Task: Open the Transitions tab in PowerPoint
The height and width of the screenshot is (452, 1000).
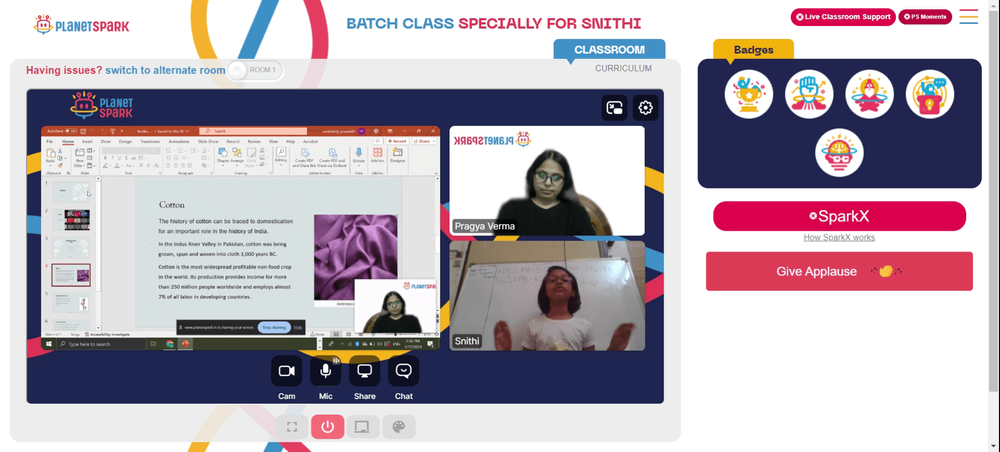Action: tap(150, 142)
